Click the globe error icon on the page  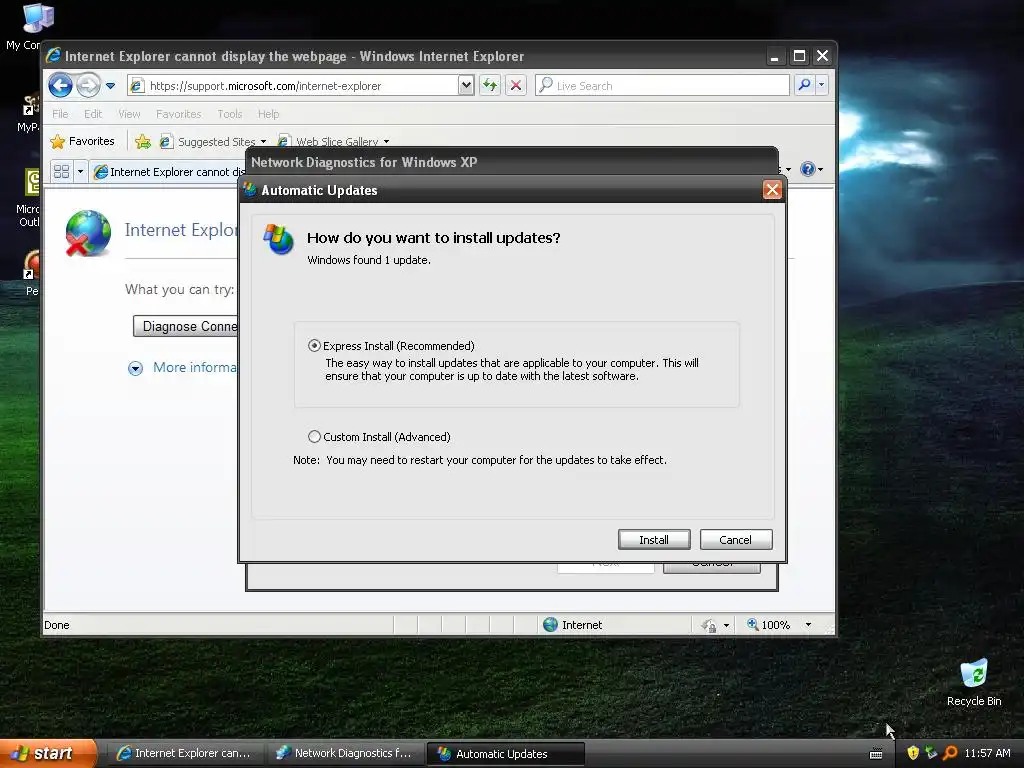pos(88,233)
